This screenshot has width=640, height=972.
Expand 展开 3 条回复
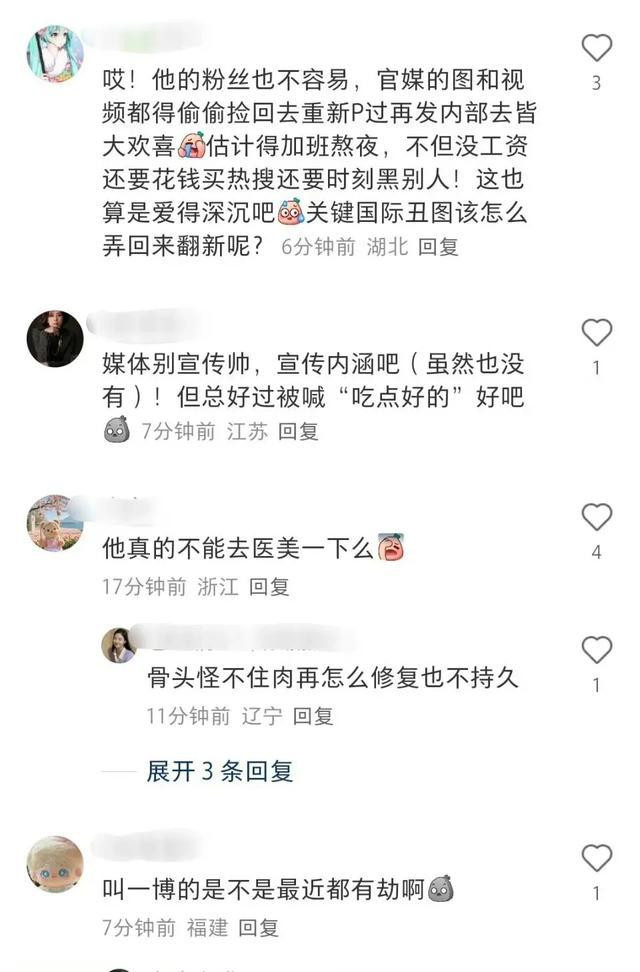click(x=220, y=771)
